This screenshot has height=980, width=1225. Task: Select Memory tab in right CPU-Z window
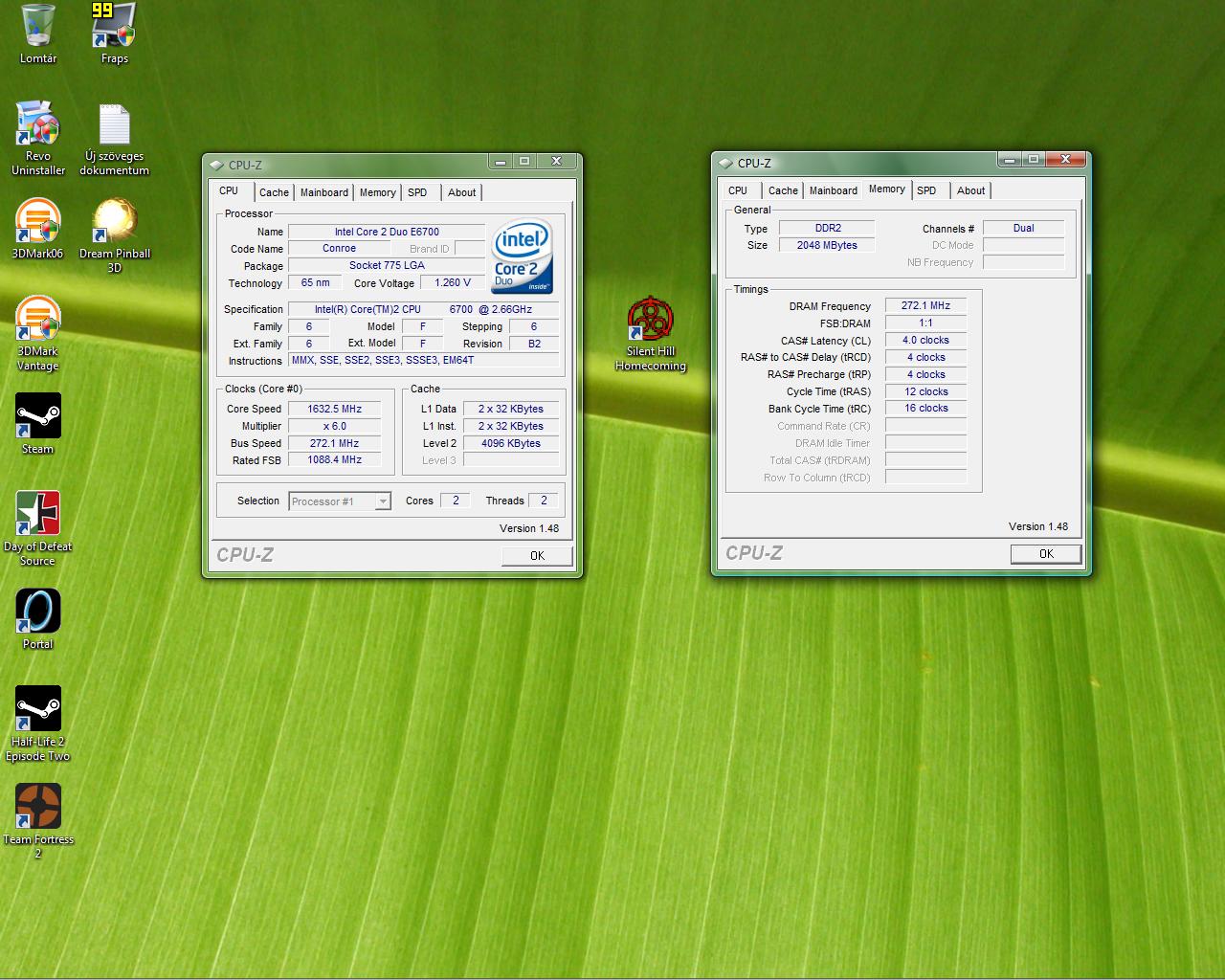click(887, 189)
